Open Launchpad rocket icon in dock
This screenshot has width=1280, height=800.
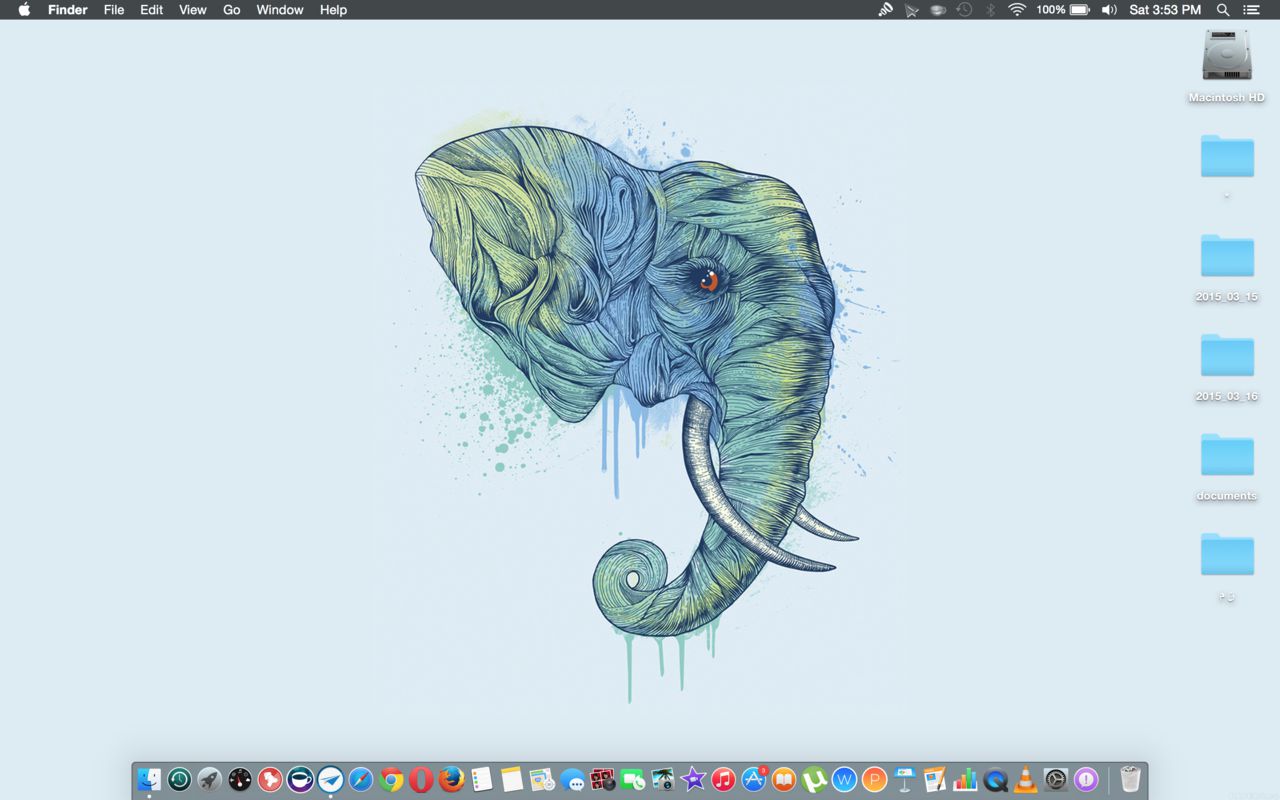(209, 779)
